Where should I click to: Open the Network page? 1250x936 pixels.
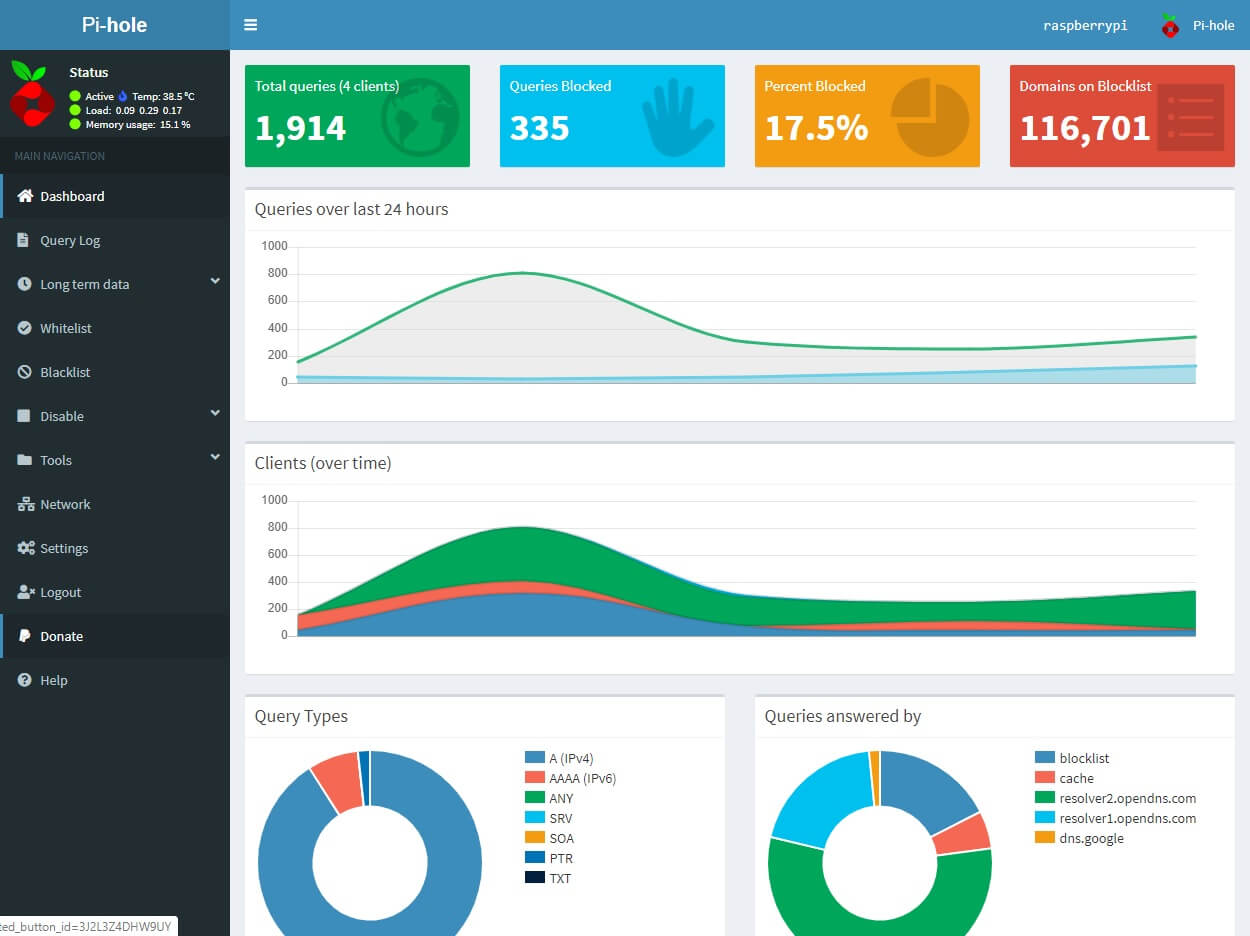coord(115,504)
